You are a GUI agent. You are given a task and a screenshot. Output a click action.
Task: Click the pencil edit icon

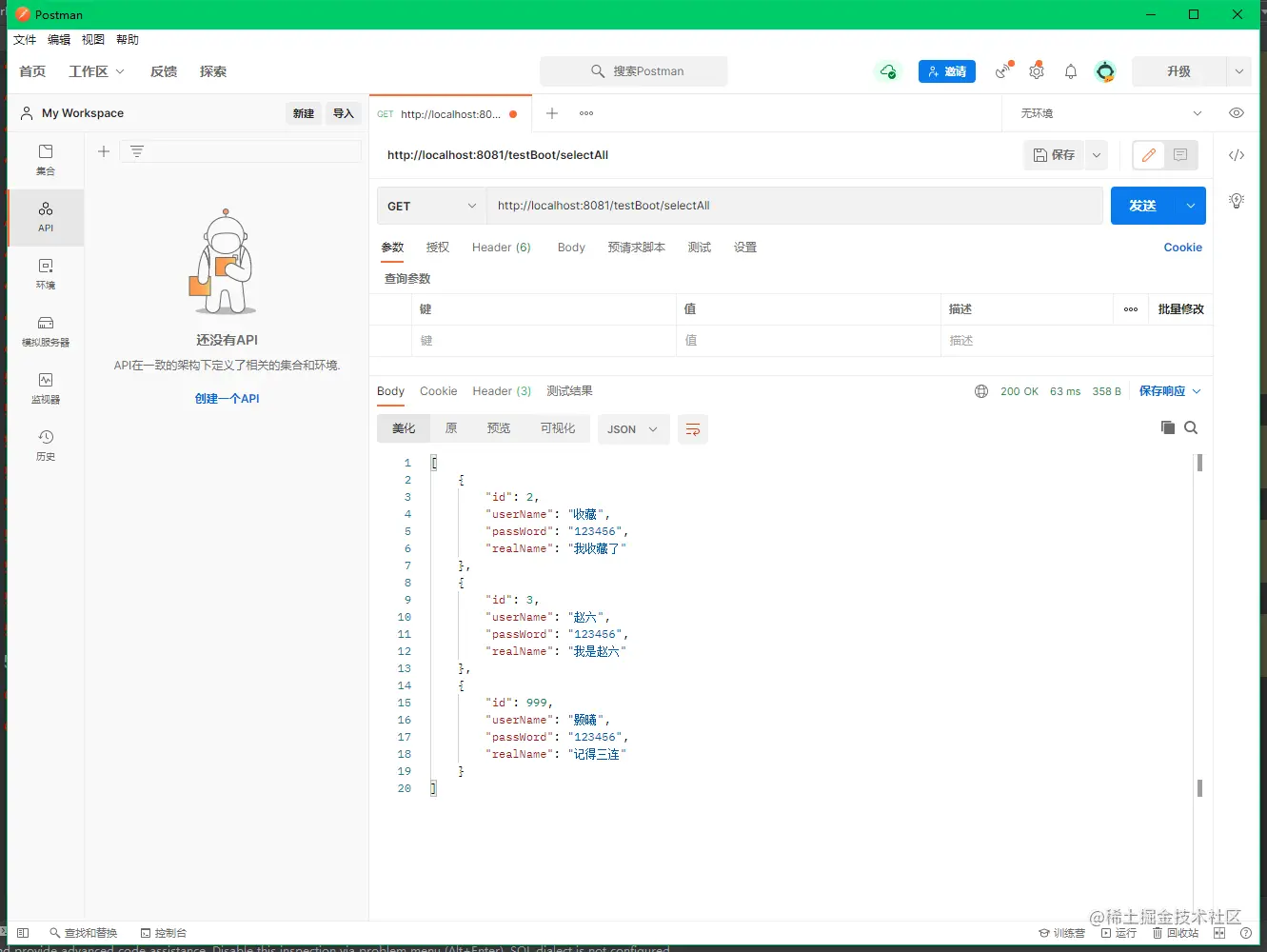pos(1149,155)
